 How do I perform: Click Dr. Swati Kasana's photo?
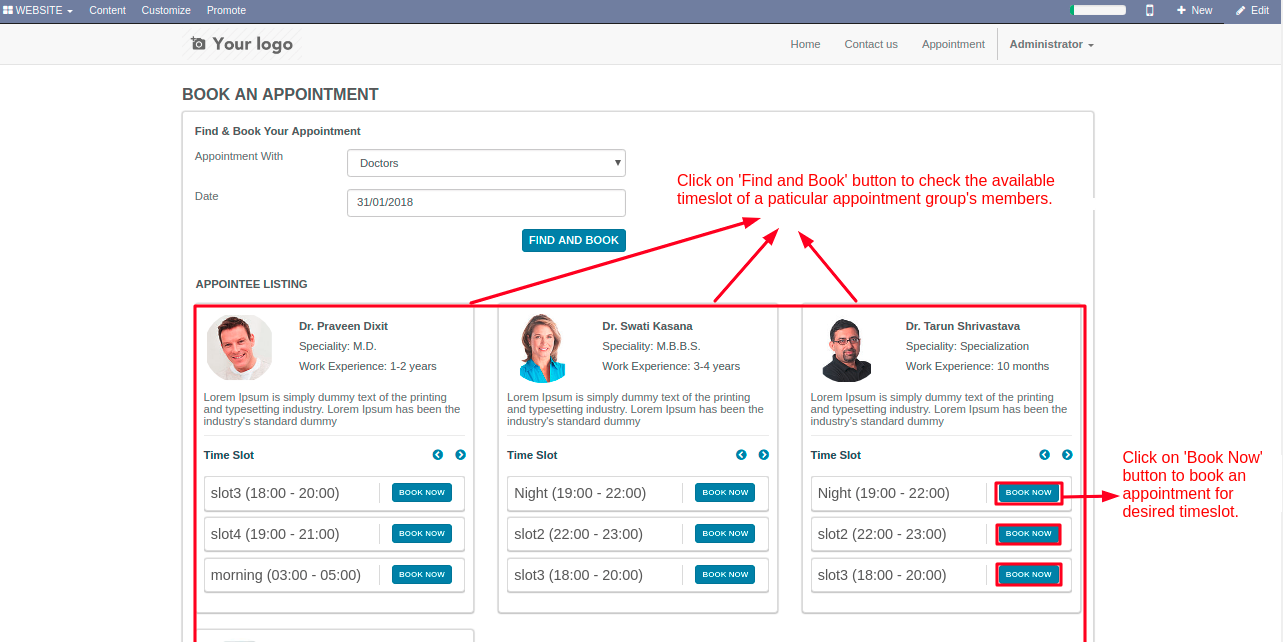[543, 347]
